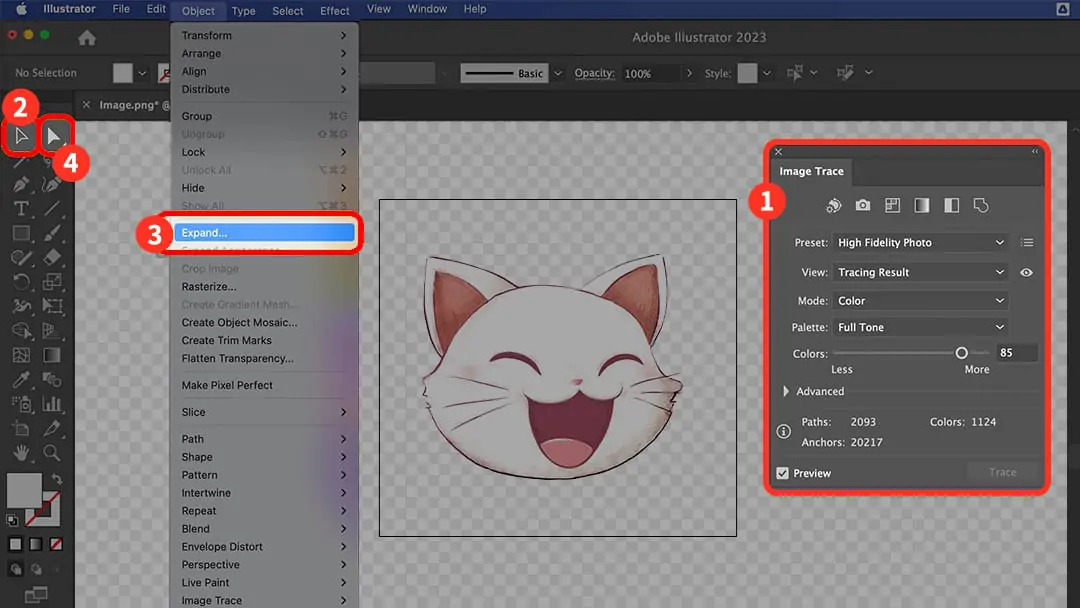Viewport: 1080px width, 608px height.
Task: Click Expand... in Object menu
Action: tap(264, 233)
